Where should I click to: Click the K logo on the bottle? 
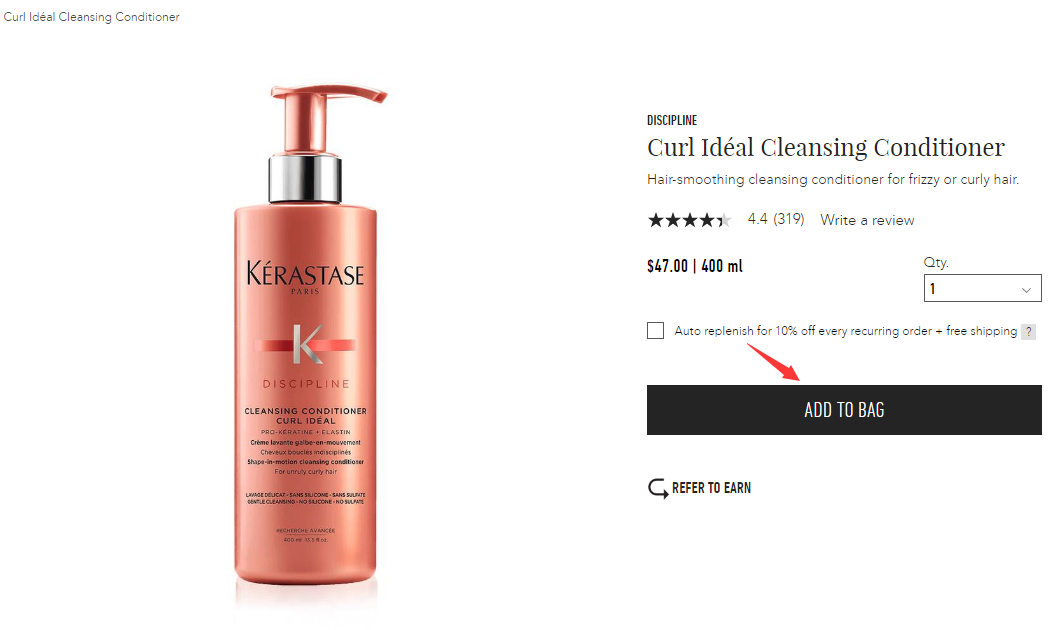[306, 344]
